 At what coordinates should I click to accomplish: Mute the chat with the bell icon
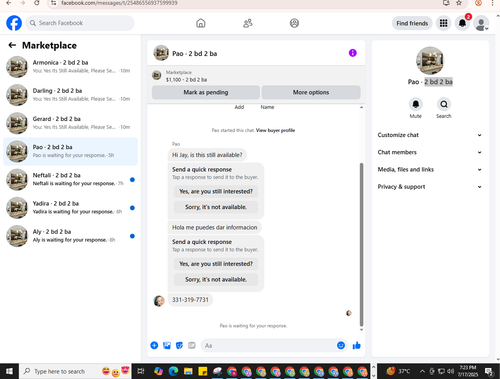point(416,104)
